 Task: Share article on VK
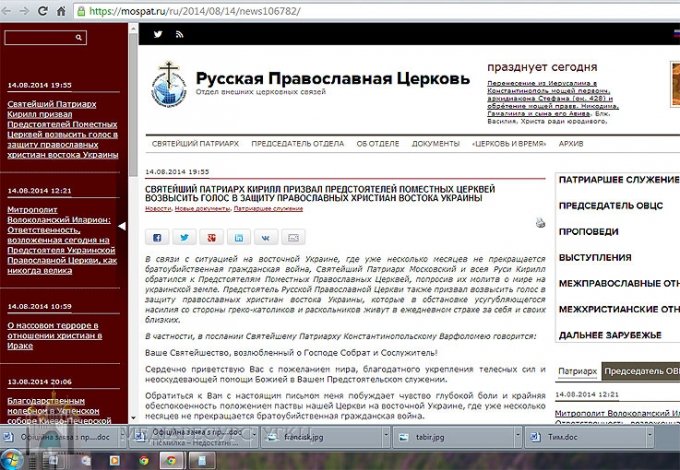[x=266, y=237]
